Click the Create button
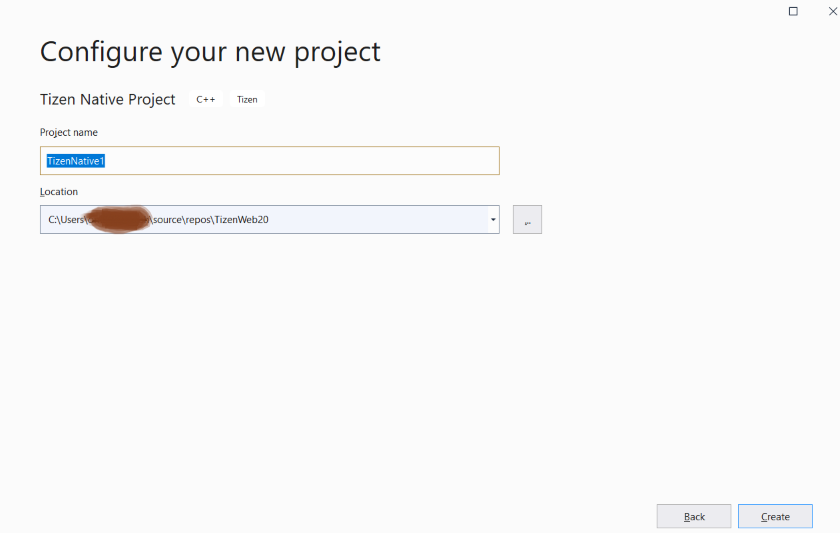The width and height of the screenshot is (840, 533). pos(775,516)
